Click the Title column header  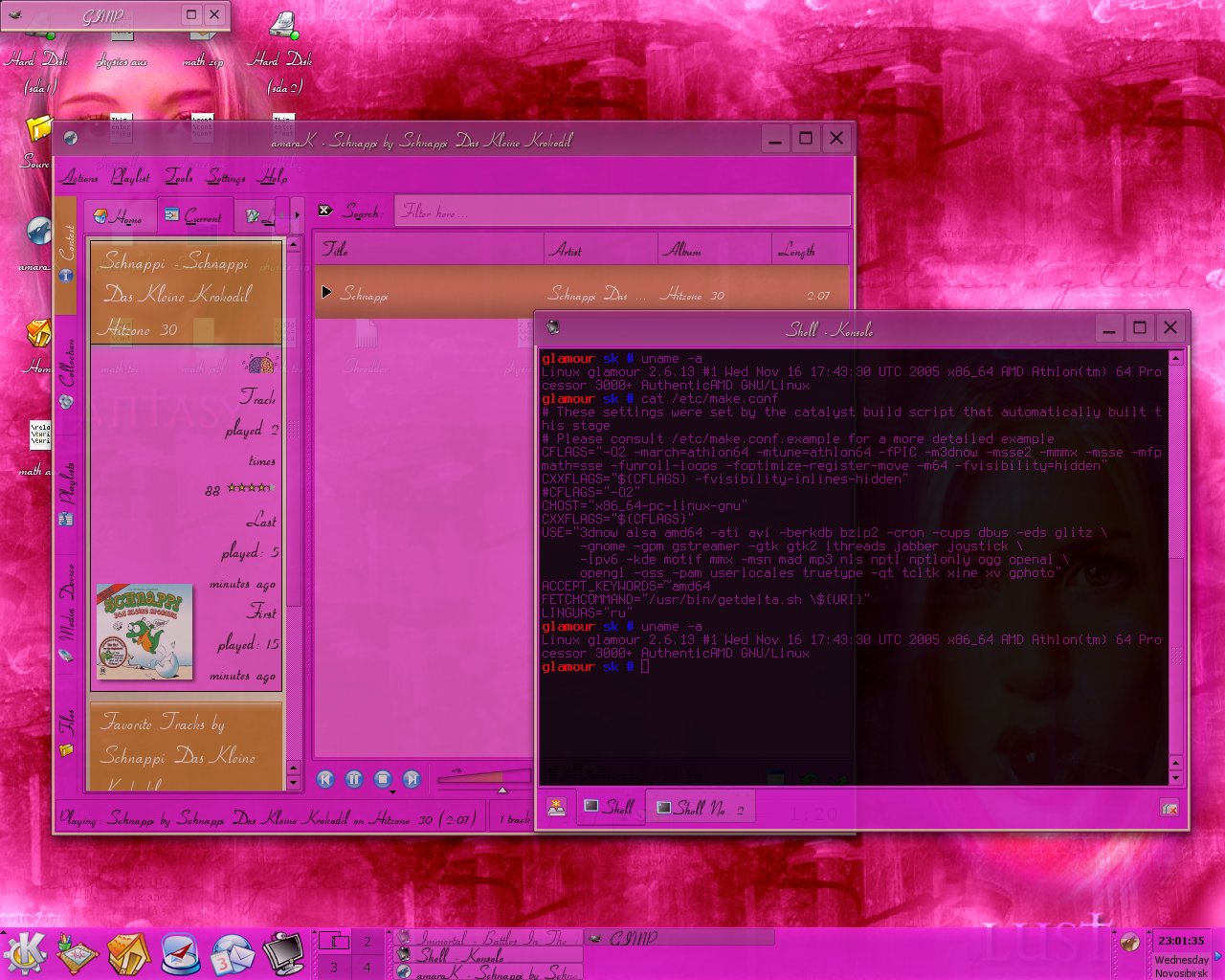430,249
